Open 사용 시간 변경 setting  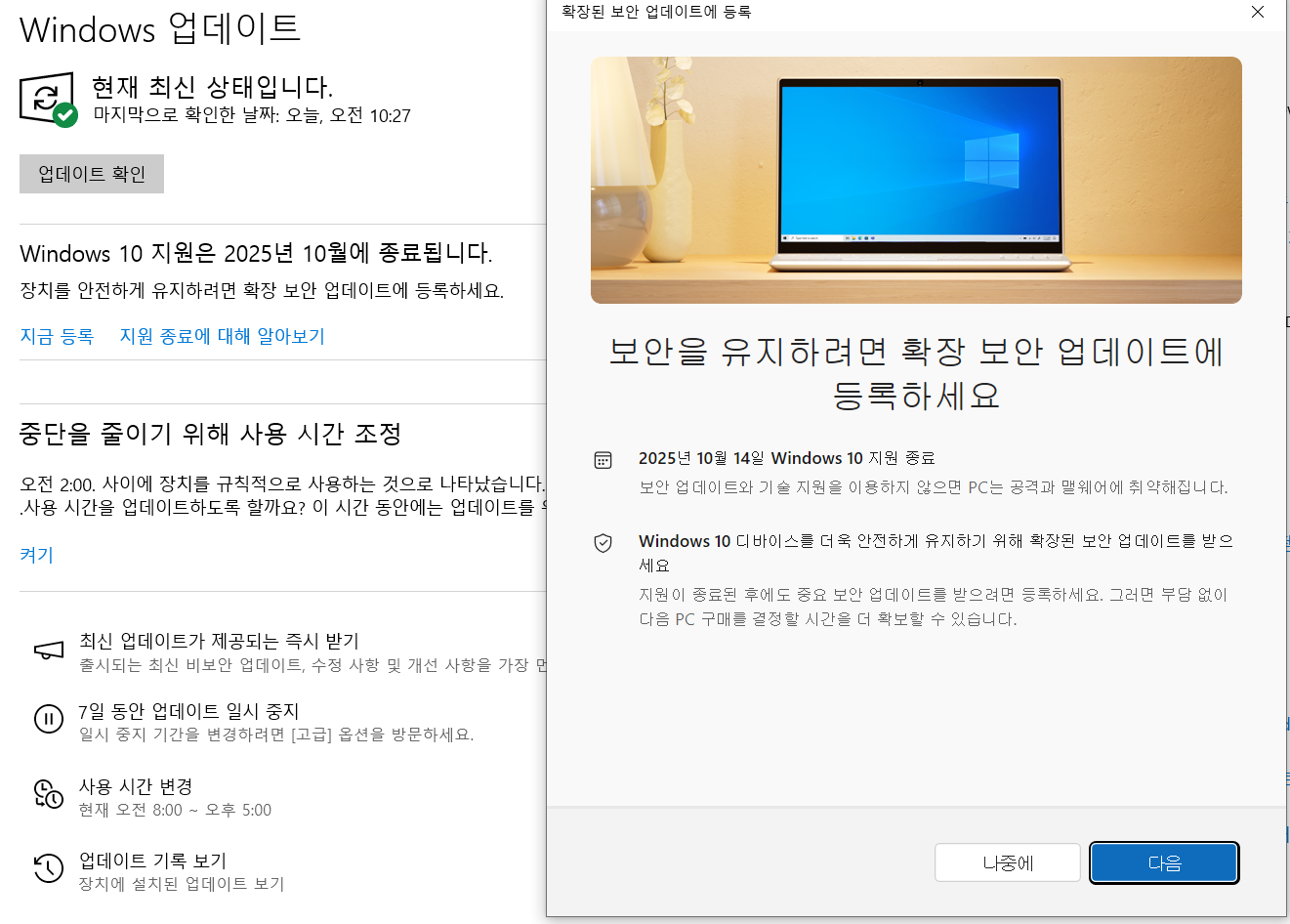pyautogui.click(x=136, y=786)
